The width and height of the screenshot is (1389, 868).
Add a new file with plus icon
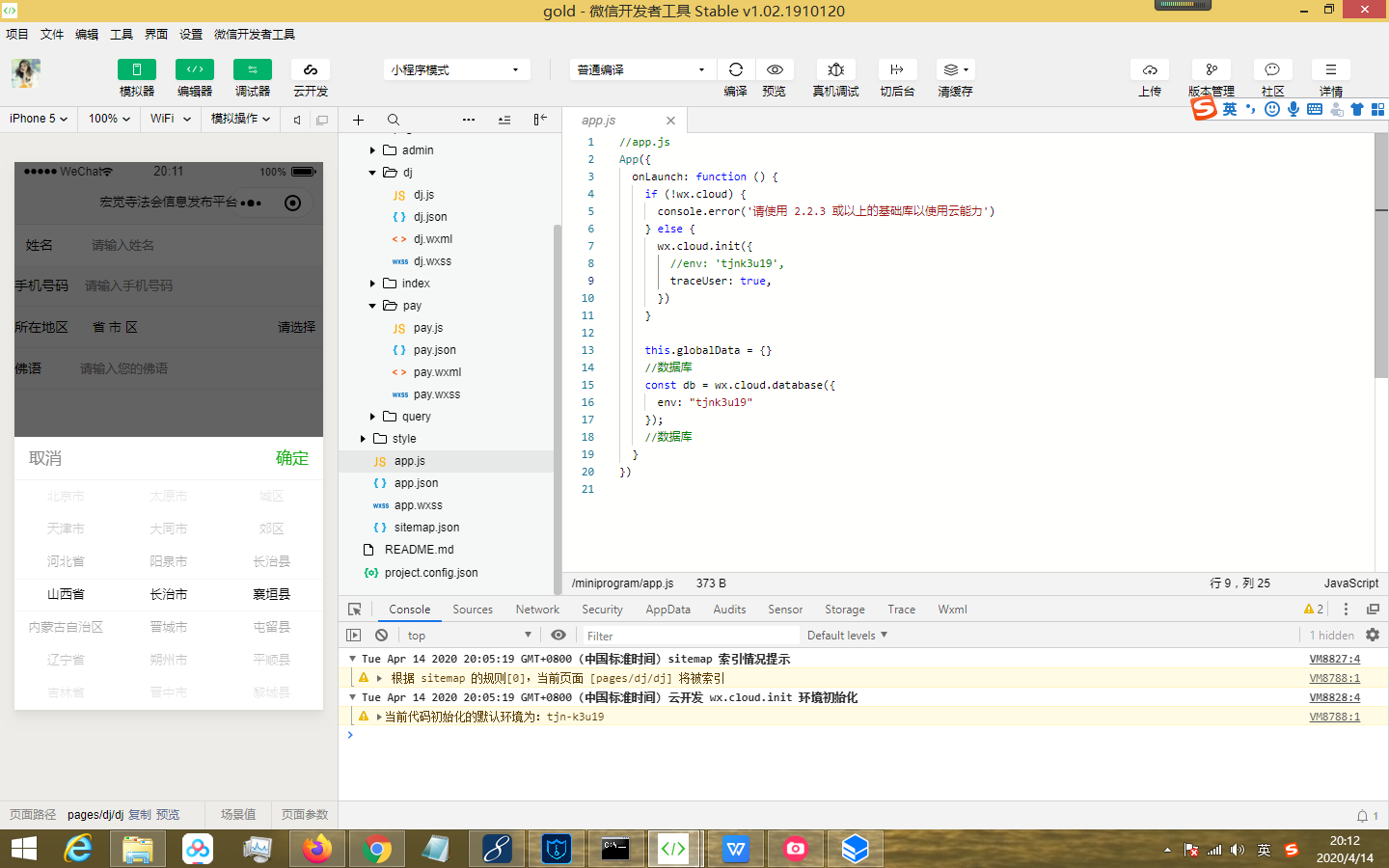[358, 120]
